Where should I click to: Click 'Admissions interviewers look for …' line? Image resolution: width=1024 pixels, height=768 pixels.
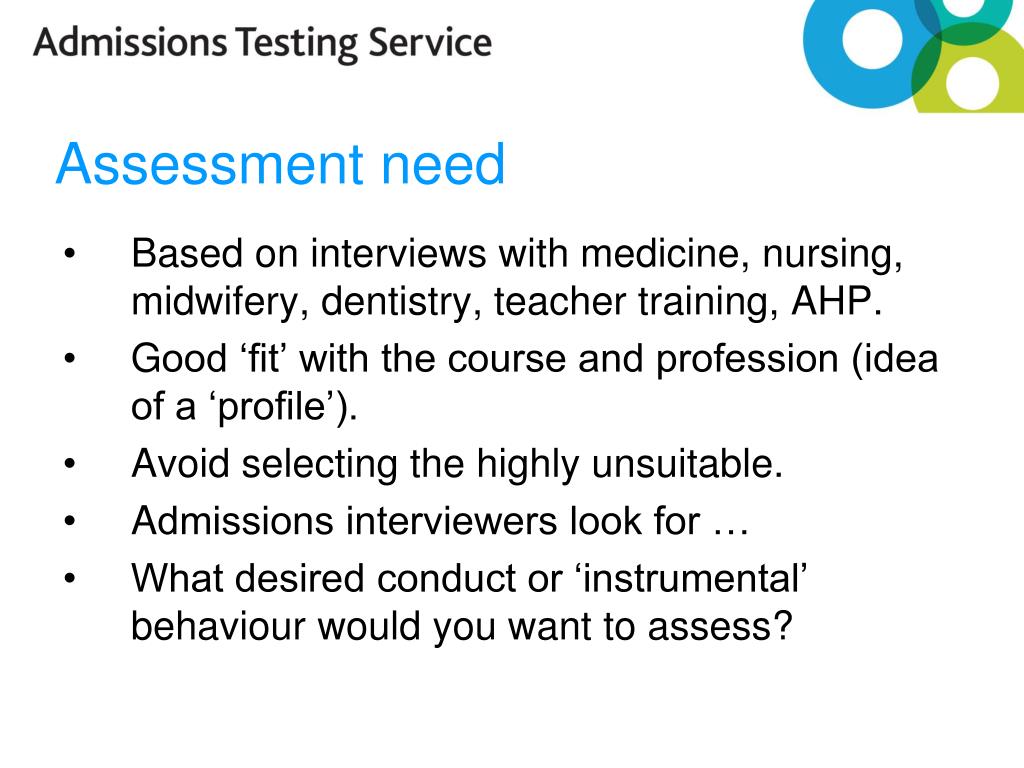(x=440, y=521)
